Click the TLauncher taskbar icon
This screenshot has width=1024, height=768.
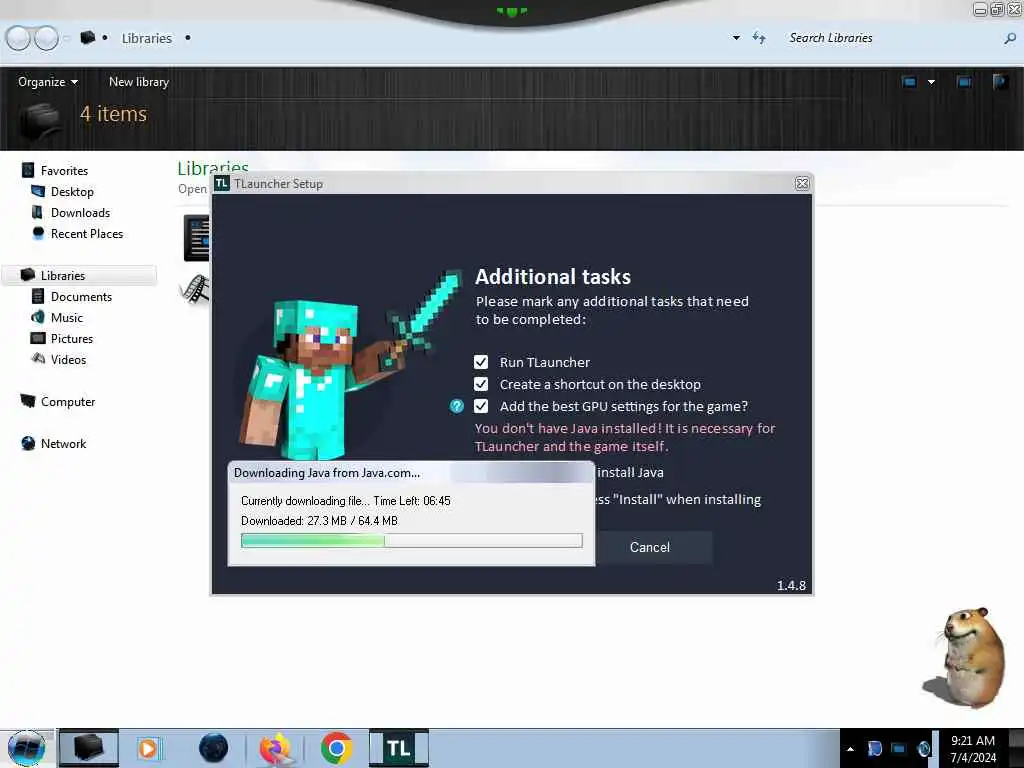[x=399, y=748]
